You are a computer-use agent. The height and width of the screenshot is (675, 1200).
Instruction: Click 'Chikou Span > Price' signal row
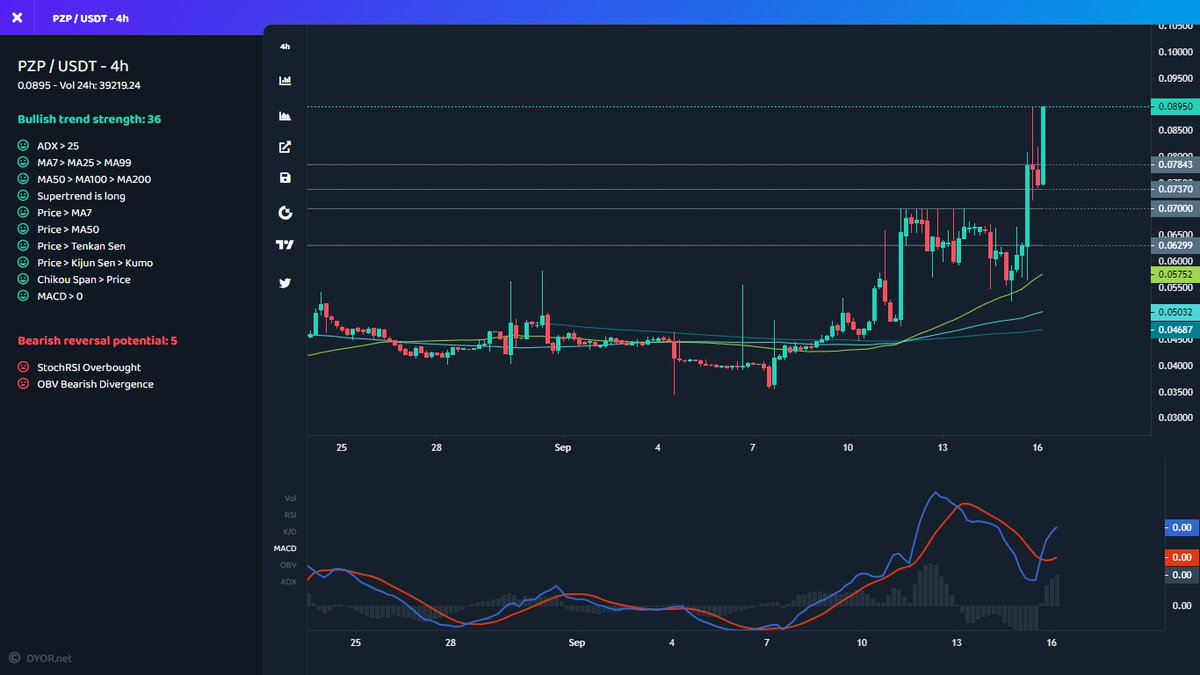click(74, 280)
